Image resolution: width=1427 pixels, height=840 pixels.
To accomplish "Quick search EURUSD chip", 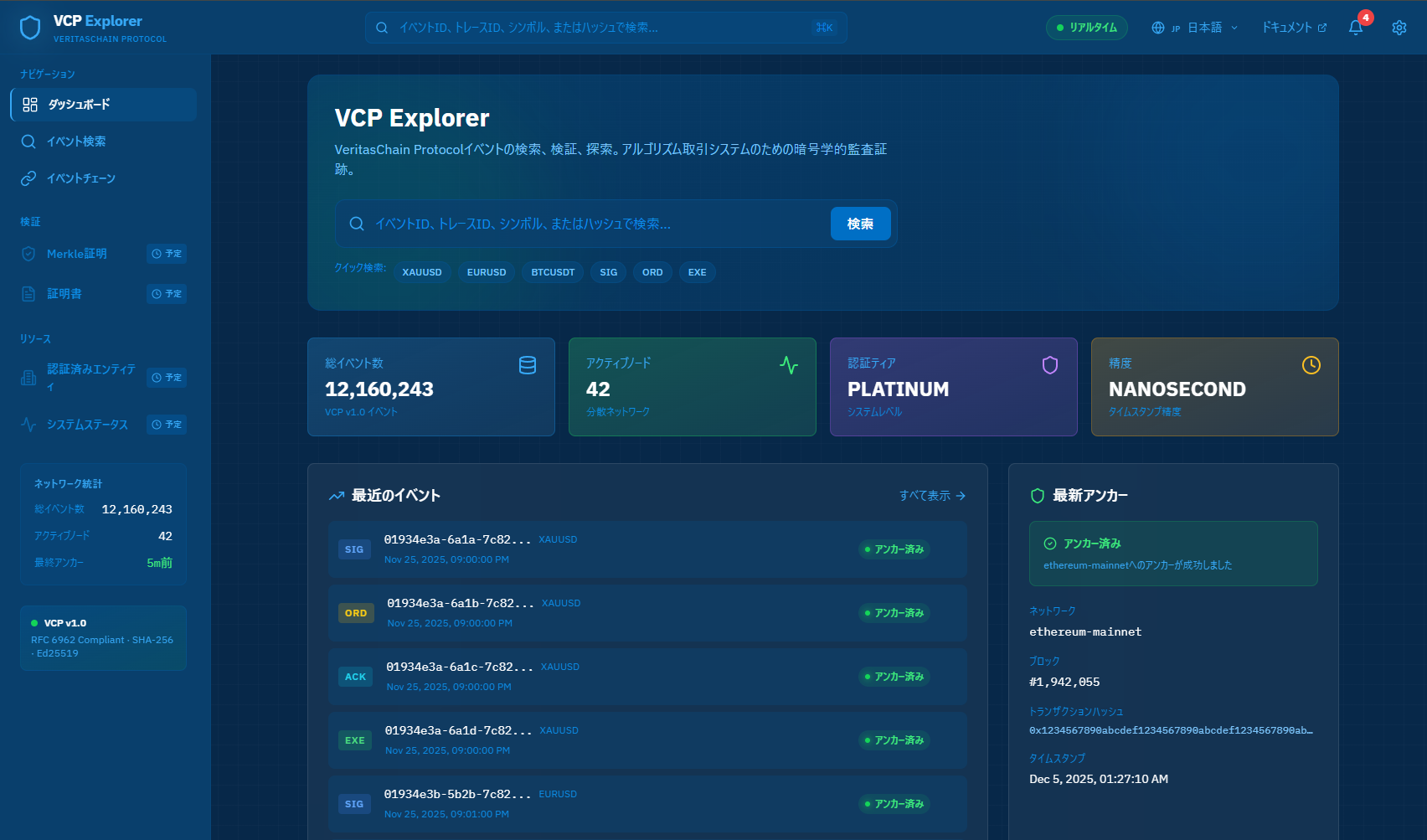I will pyautogui.click(x=487, y=272).
